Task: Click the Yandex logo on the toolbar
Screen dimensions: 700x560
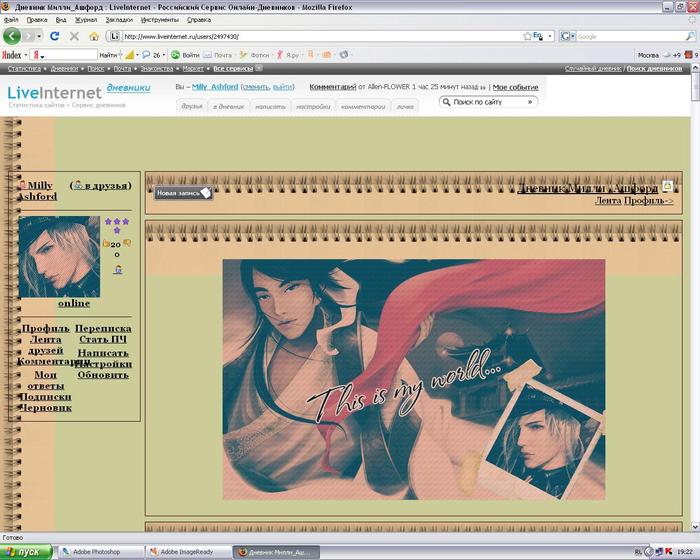Action: pyautogui.click(x=12, y=55)
